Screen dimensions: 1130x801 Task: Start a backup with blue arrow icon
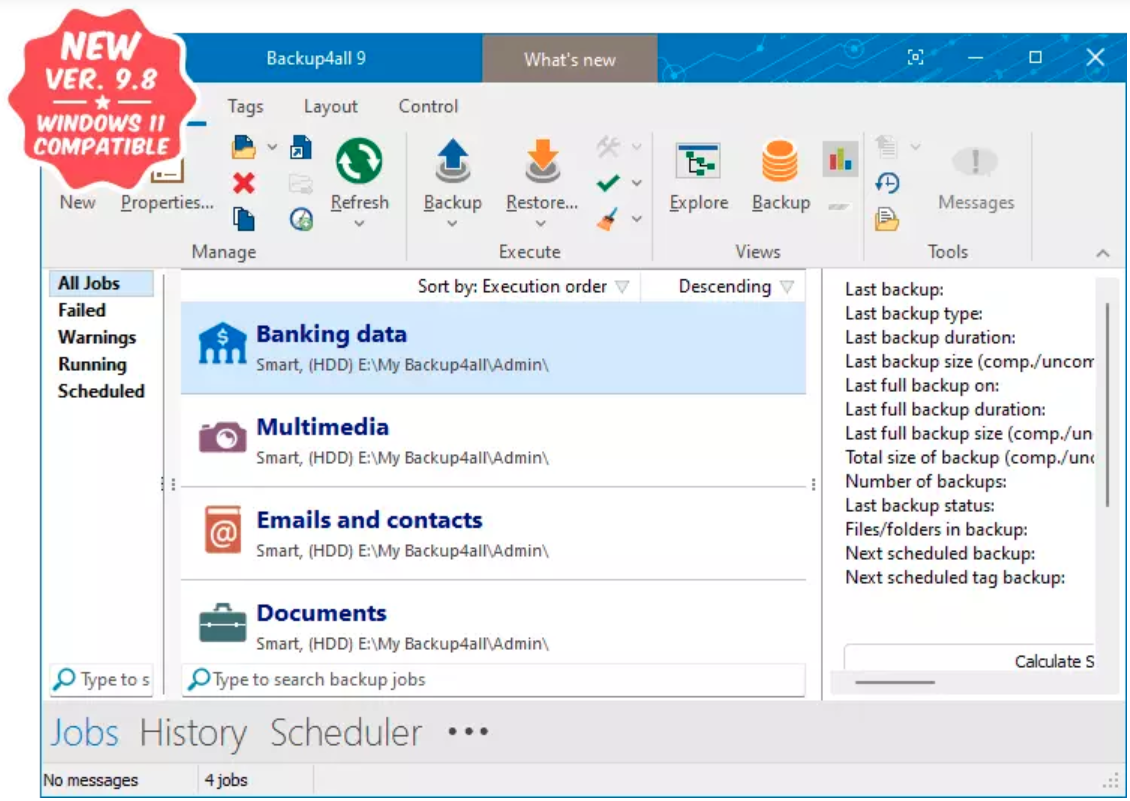pos(453,161)
